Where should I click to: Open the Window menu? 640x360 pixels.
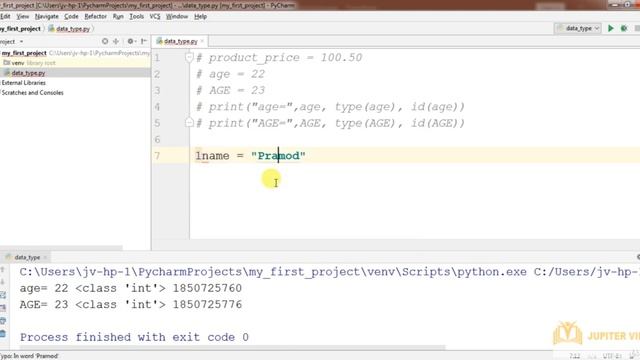pyautogui.click(x=177, y=16)
